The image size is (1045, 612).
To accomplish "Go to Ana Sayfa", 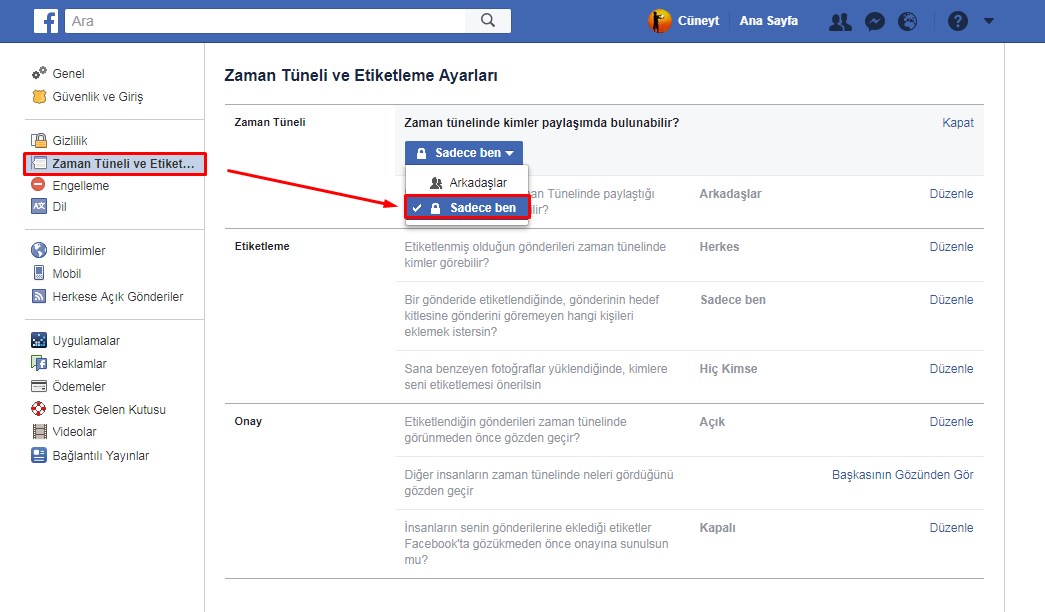I will pos(768,21).
